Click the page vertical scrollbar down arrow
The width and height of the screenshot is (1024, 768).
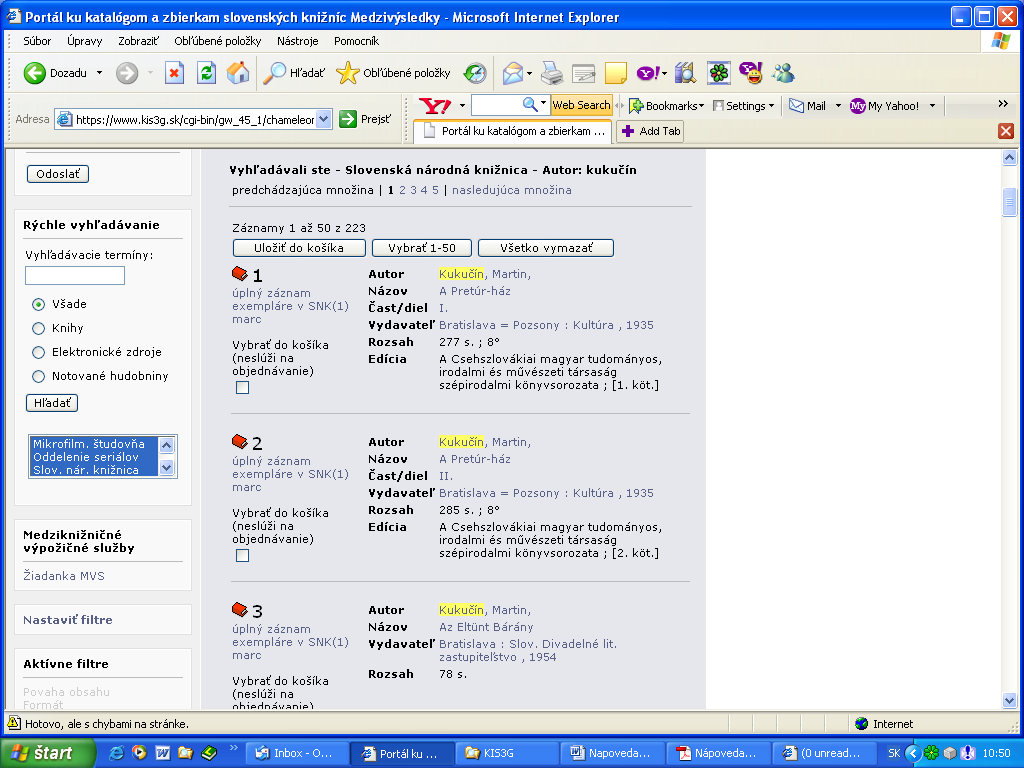click(x=1010, y=701)
